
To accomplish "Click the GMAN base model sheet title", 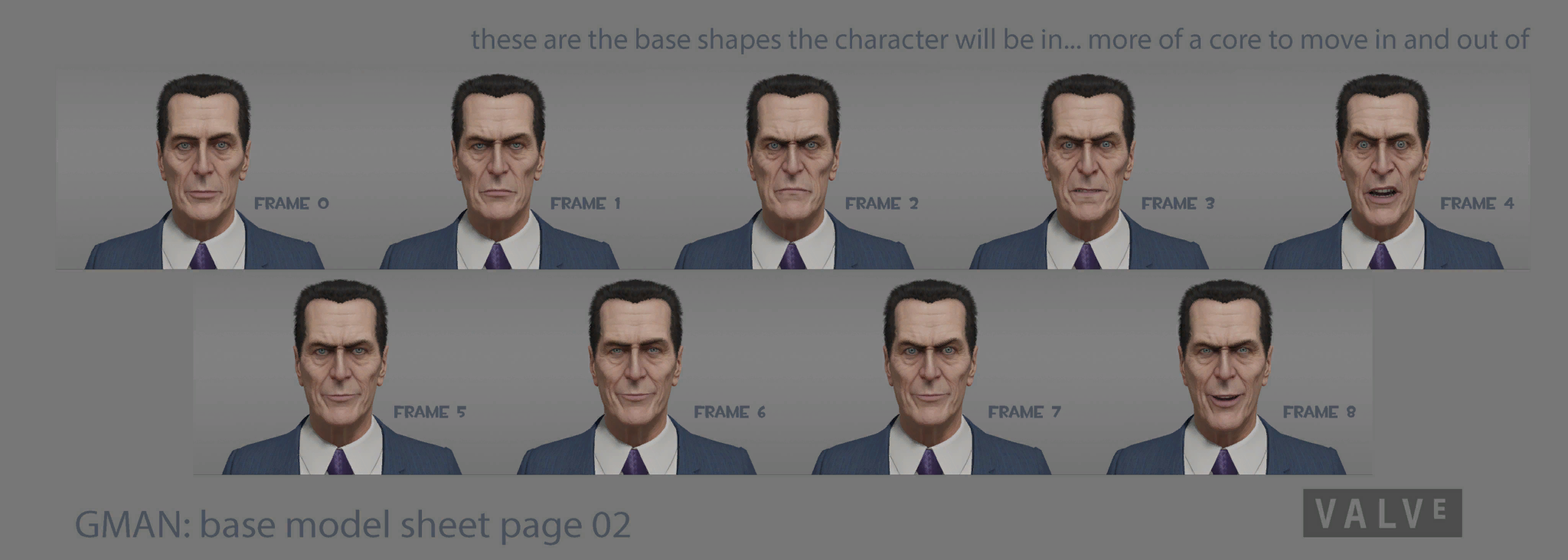I will [x=353, y=525].
